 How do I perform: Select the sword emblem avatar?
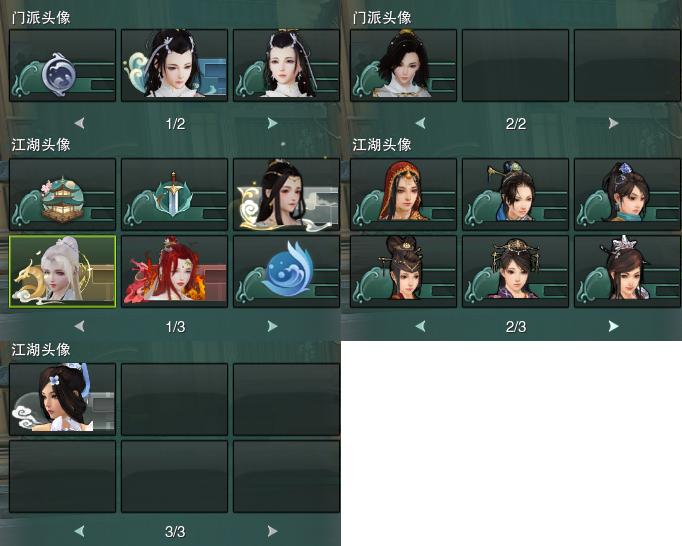coord(174,194)
